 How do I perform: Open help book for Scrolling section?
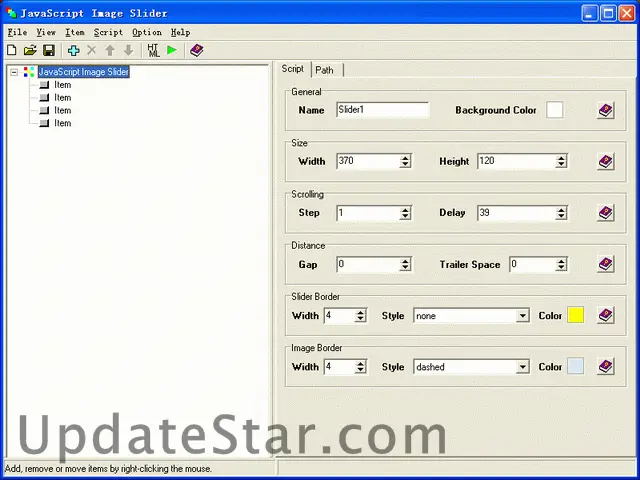tap(606, 213)
